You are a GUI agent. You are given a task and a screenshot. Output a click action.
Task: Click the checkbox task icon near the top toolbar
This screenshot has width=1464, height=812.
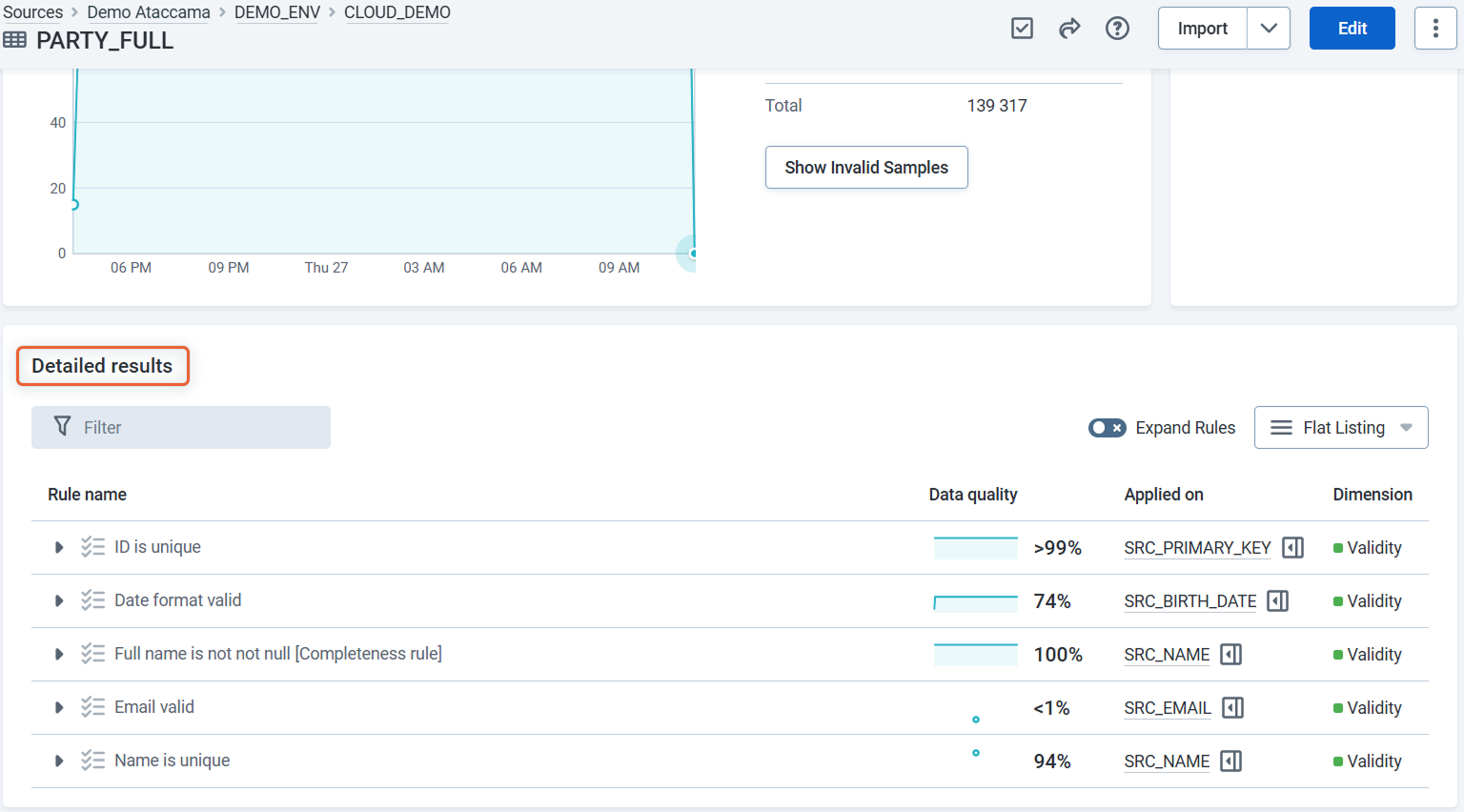click(x=1022, y=28)
